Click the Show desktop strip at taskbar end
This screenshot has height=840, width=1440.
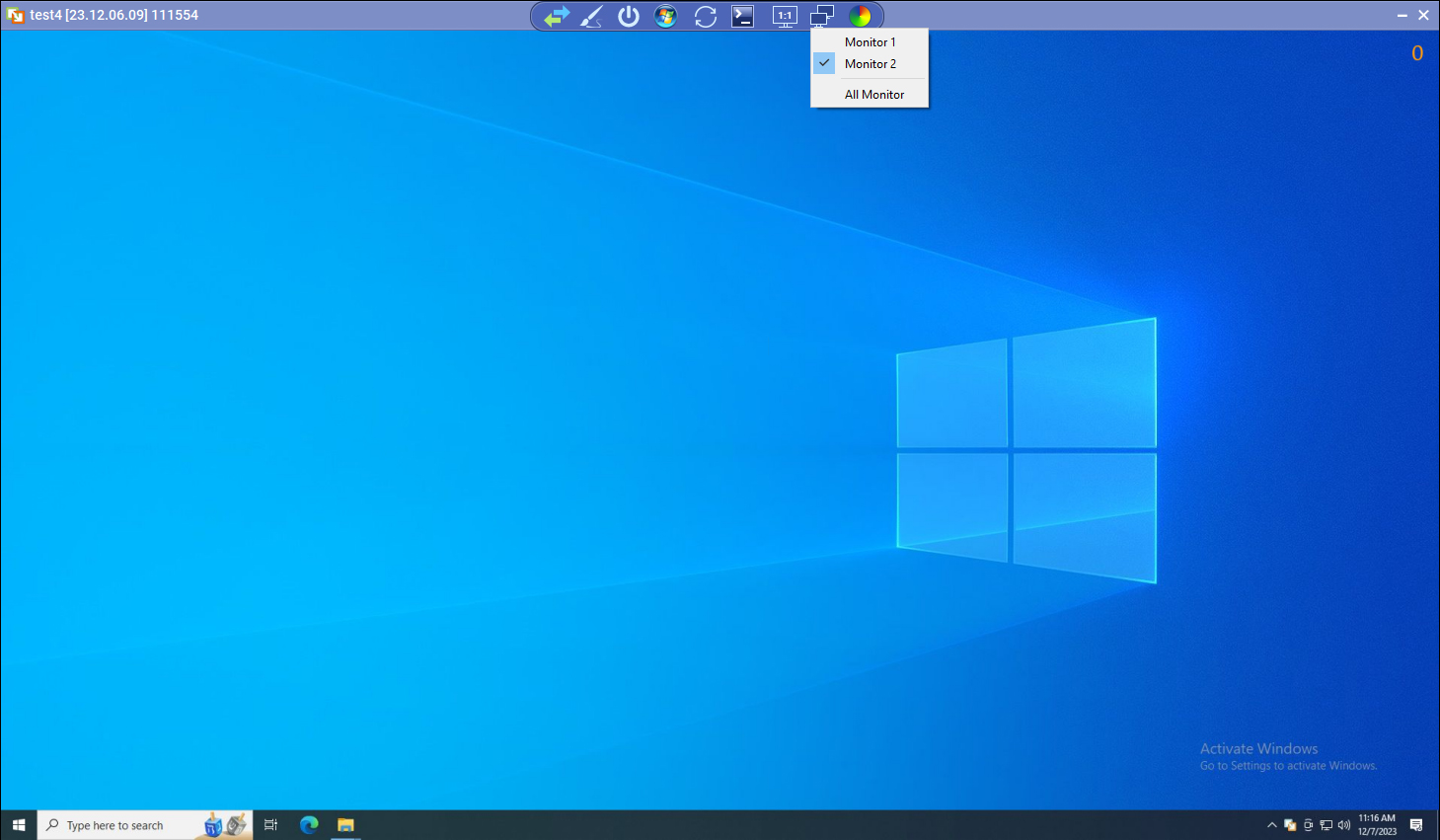point(1437,825)
